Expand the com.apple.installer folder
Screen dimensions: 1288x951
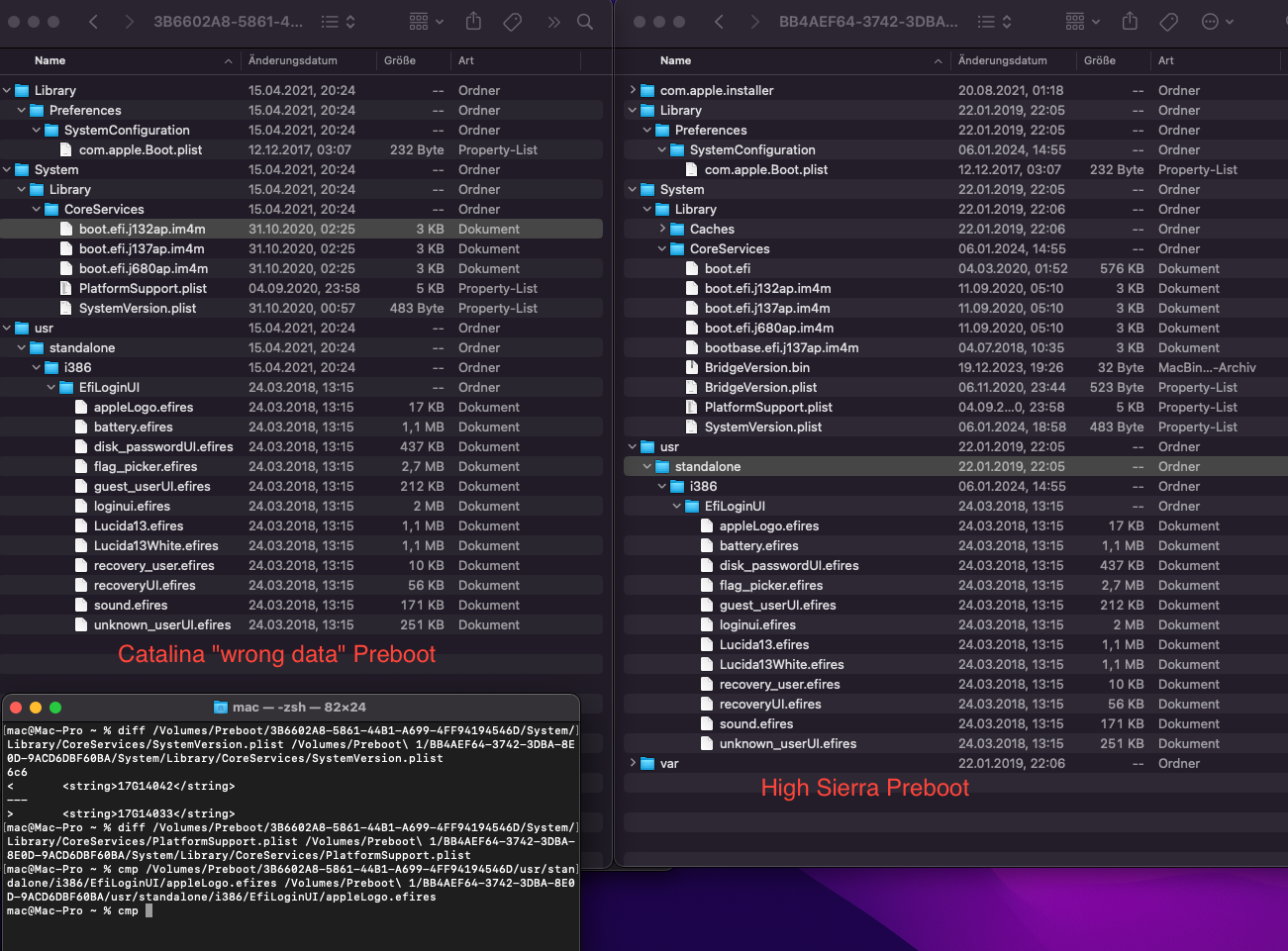[634, 90]
